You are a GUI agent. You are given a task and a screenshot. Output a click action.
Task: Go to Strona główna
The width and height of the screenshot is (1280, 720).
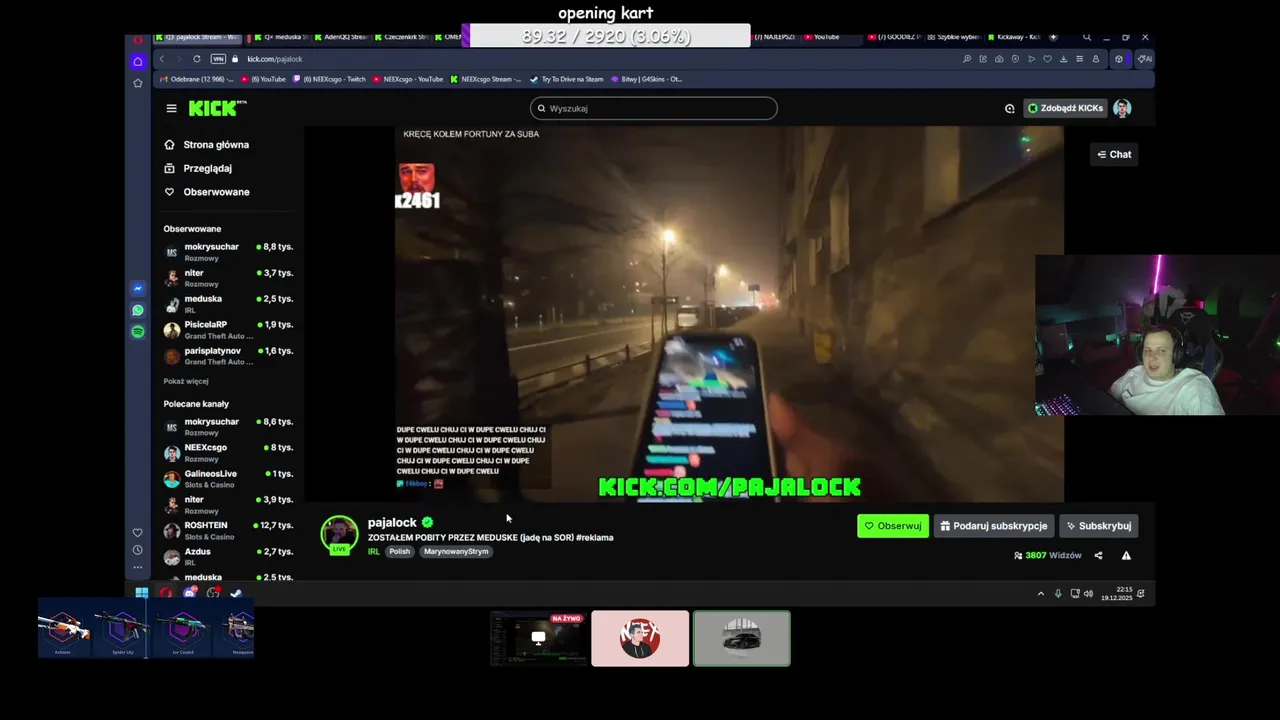[x=207, y=145]
